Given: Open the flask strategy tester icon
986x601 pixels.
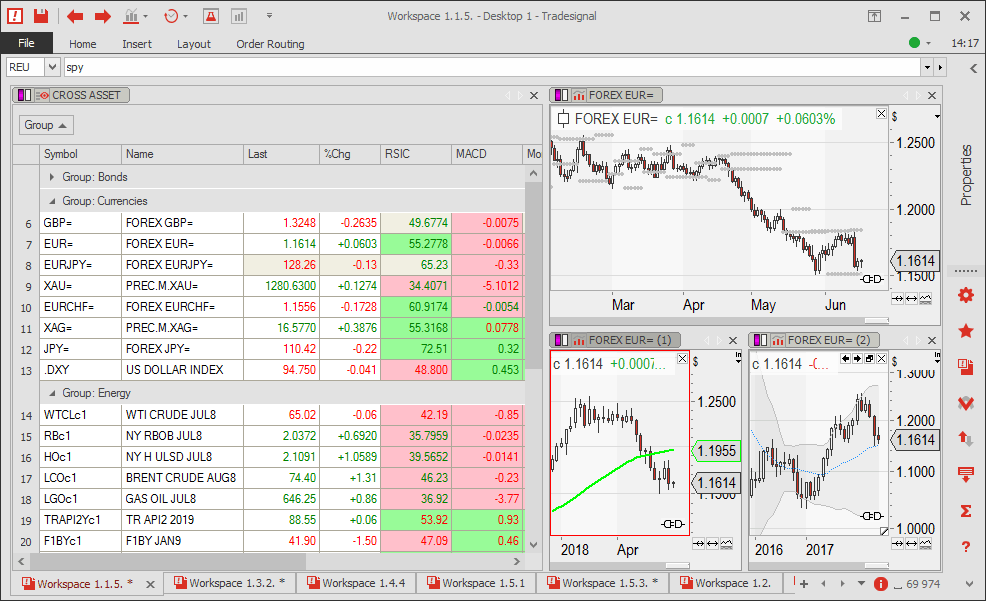Looking at the screenshot, I should pyautogui.click(x=211, y=16).
